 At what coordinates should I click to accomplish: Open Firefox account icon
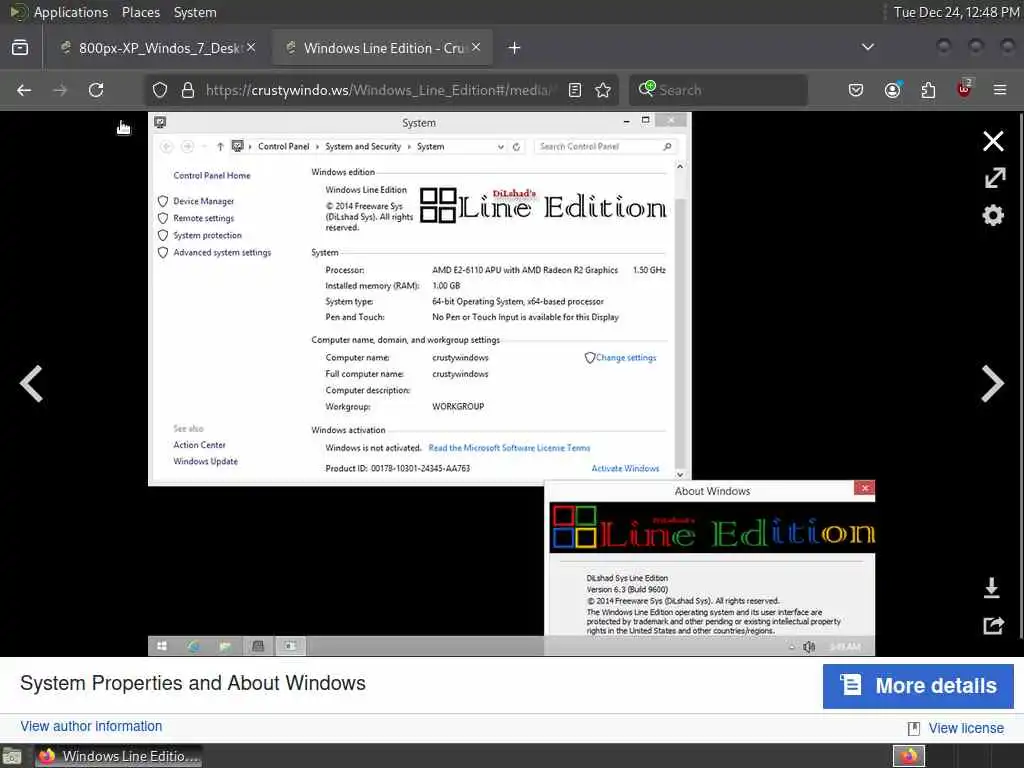coord(893,90)
